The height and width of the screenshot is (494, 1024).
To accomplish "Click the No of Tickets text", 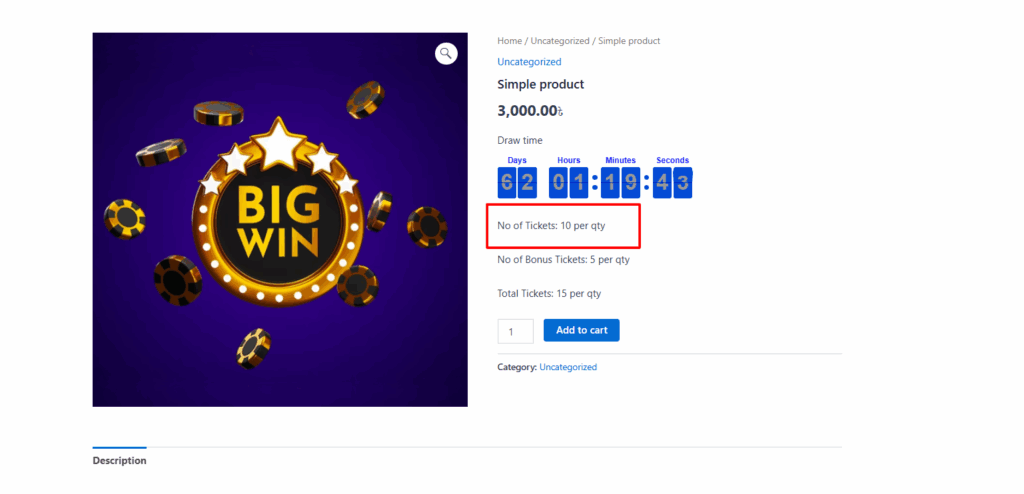I will [x=551, y=225].
